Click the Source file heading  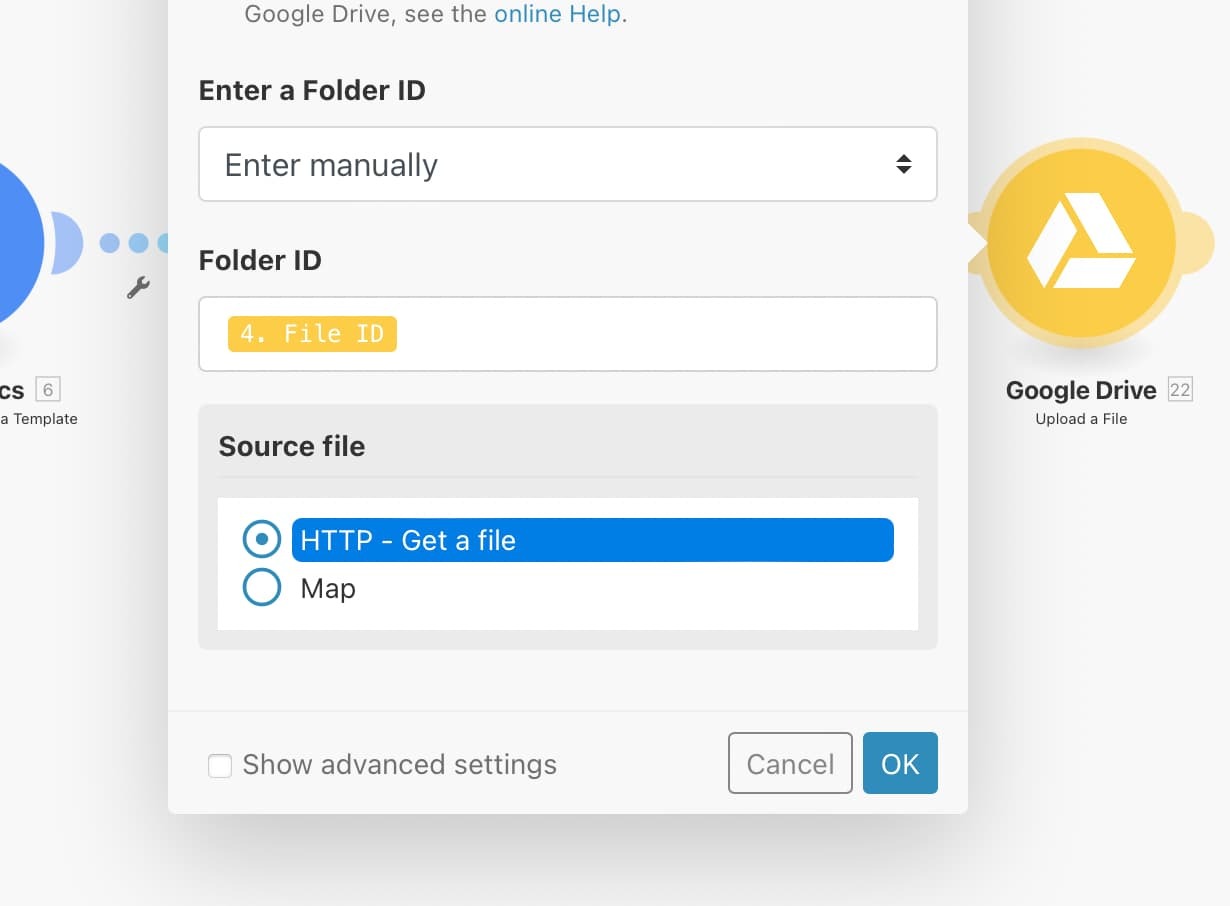click(292, 446)
